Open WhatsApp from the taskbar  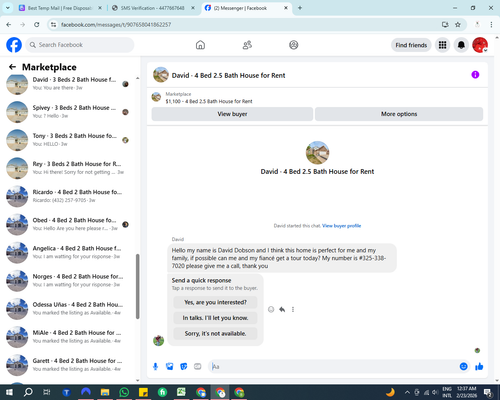[x=124, y=392]
